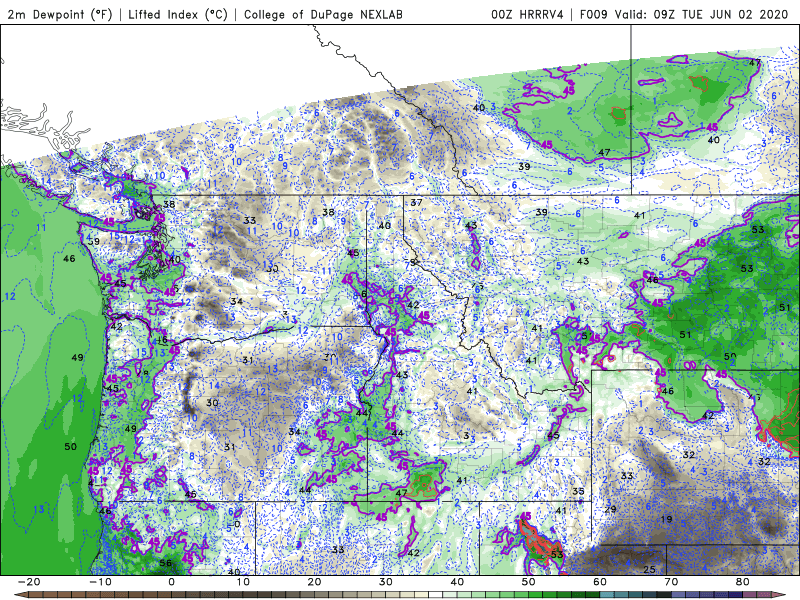Screen dimensions: 800x600
Task: Click the "70" label on the color scale
Action: (x=671, y=582)
